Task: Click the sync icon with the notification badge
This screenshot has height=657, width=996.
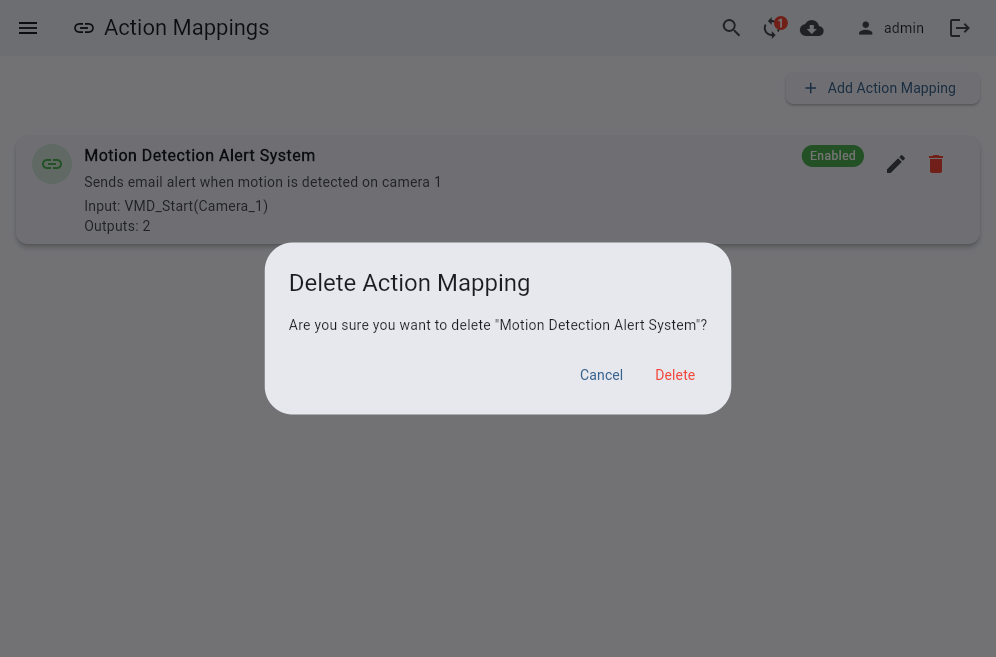Action: [771, 28]
